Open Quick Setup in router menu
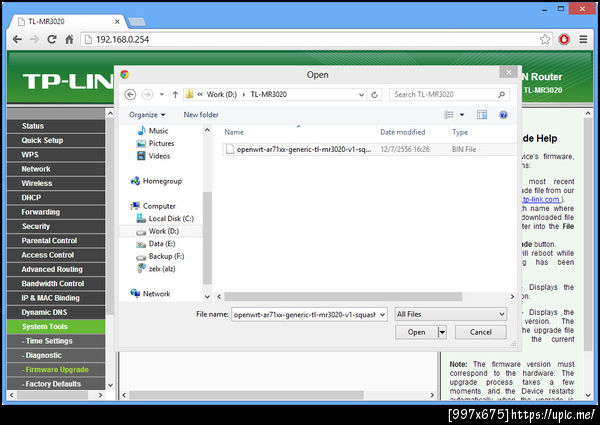Screen dimensions: 600x425 (x=56, y=140)
